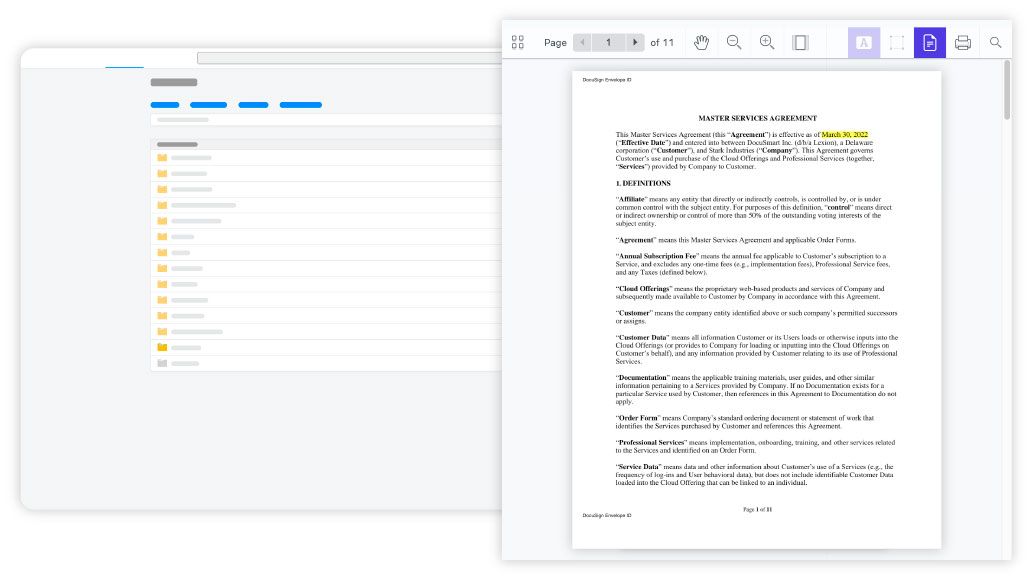
Task: Open the page thumbnails grid view
Action: 518,42
